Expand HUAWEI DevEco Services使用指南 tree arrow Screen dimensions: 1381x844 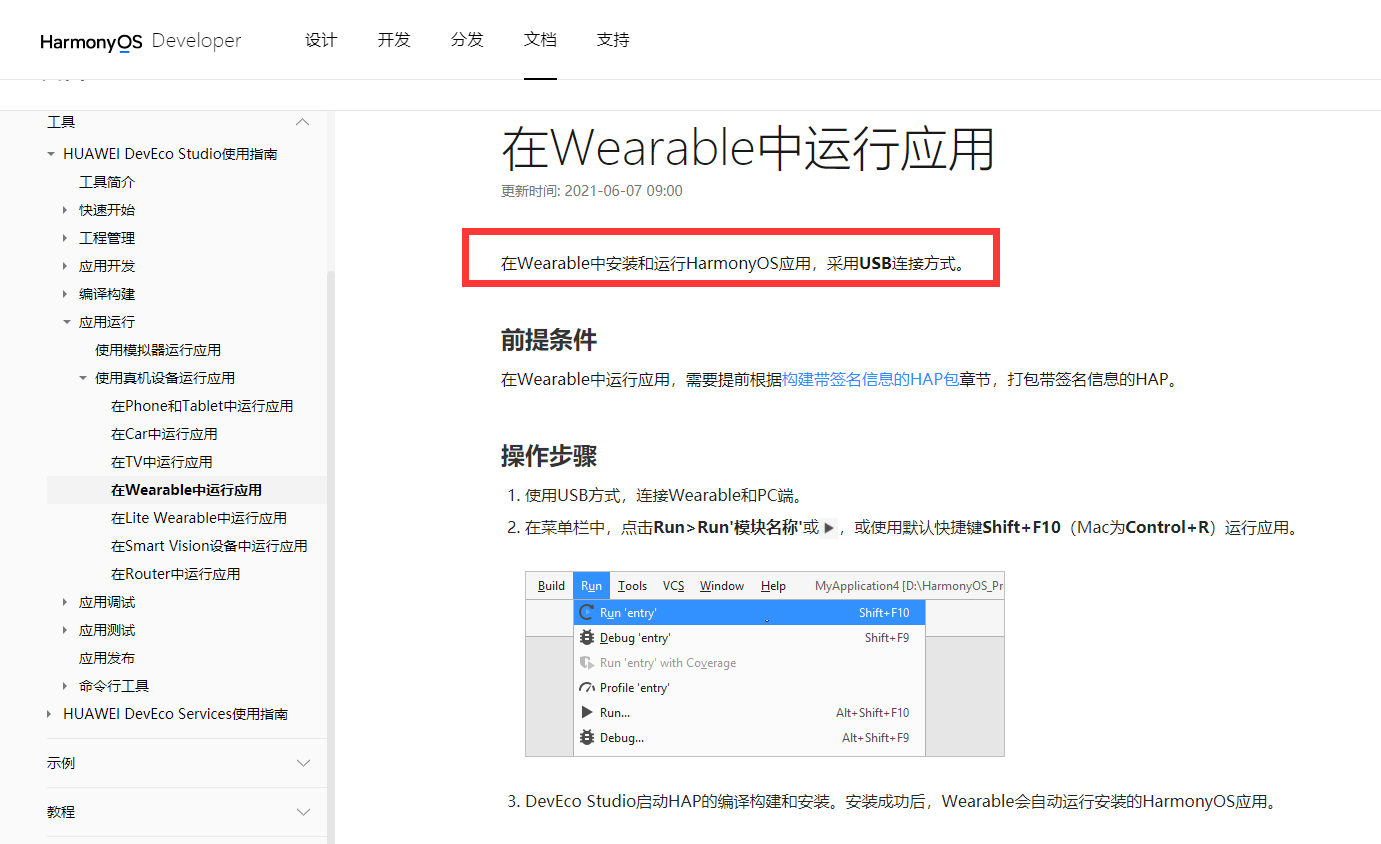pos(51,714)
